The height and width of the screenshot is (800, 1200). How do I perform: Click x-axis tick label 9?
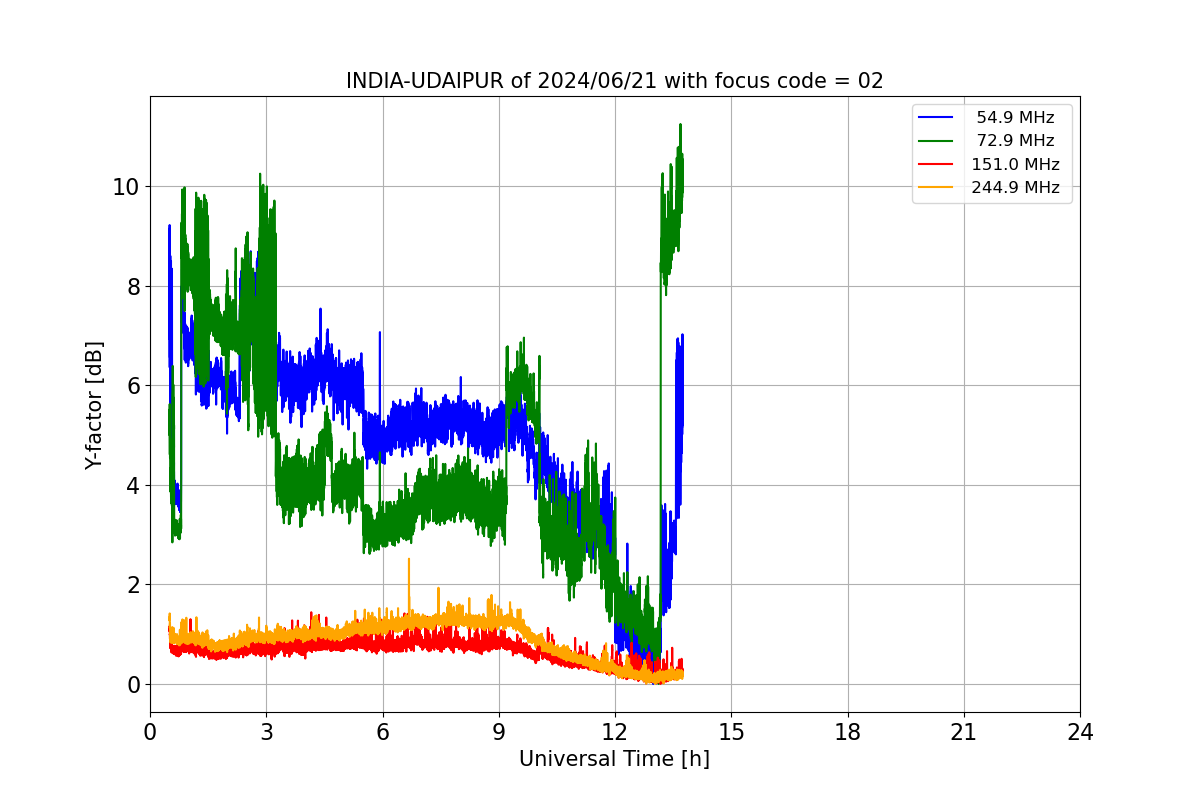(499, 732)
